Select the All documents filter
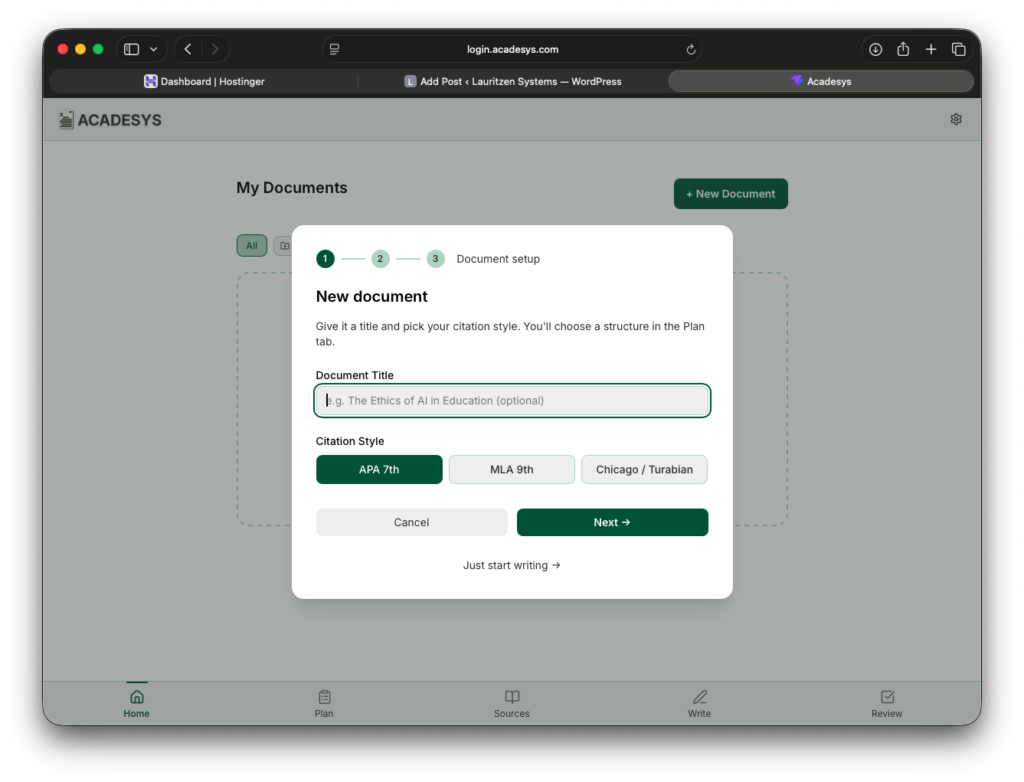 click(x=251, y=246)
